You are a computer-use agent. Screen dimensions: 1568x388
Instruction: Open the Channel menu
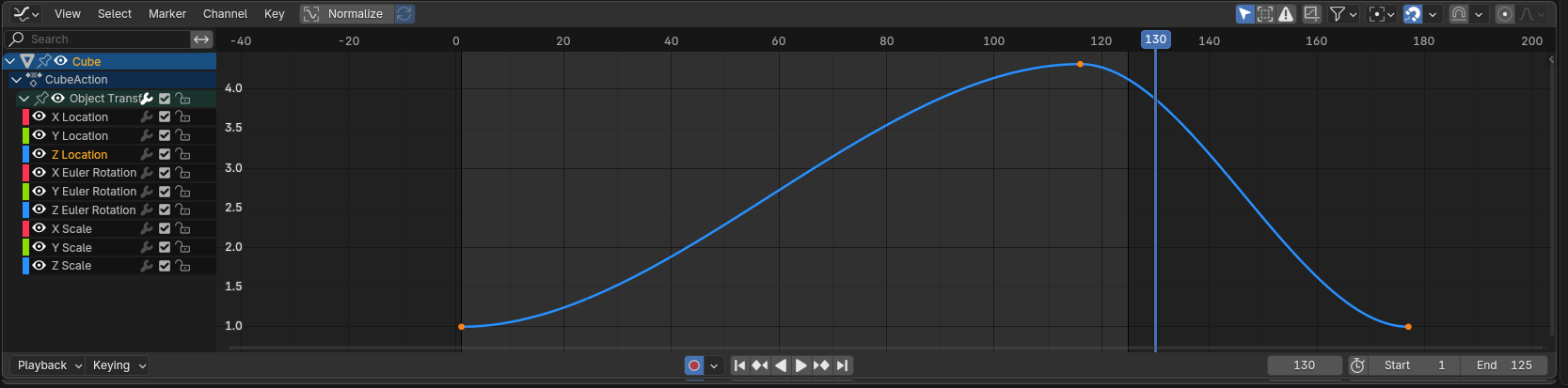(226, 14)
